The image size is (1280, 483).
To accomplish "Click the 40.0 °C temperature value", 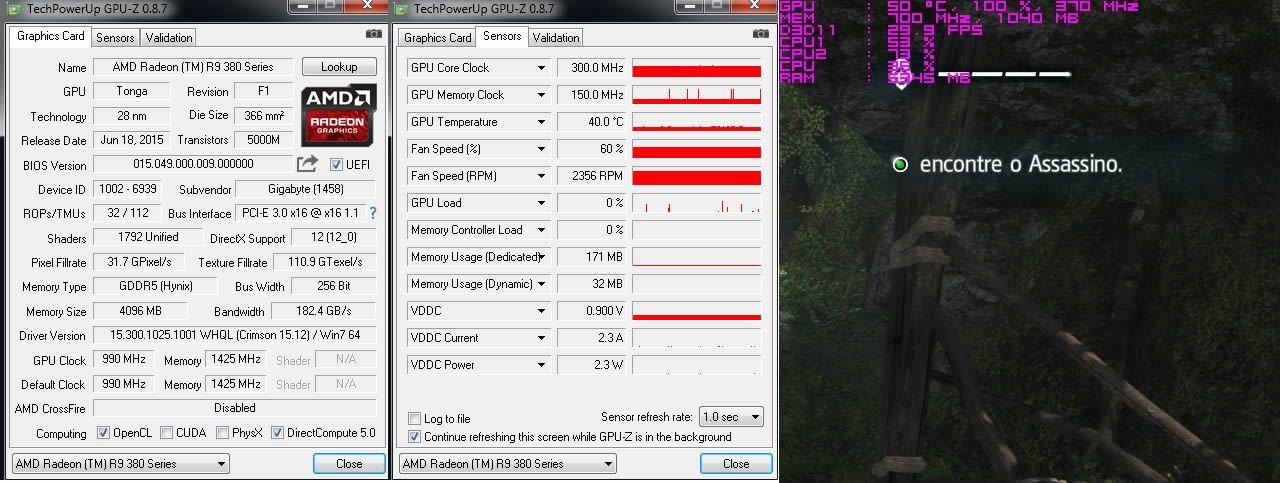I will click(591, 122).
